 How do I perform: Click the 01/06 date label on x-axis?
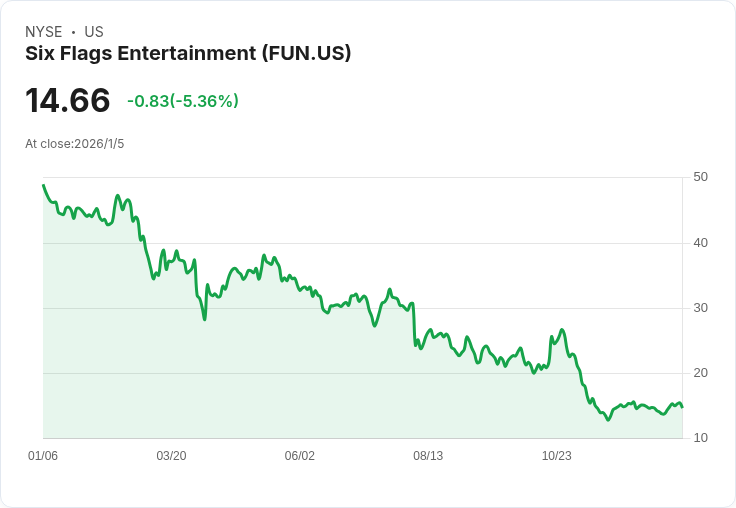pos(43,455)
